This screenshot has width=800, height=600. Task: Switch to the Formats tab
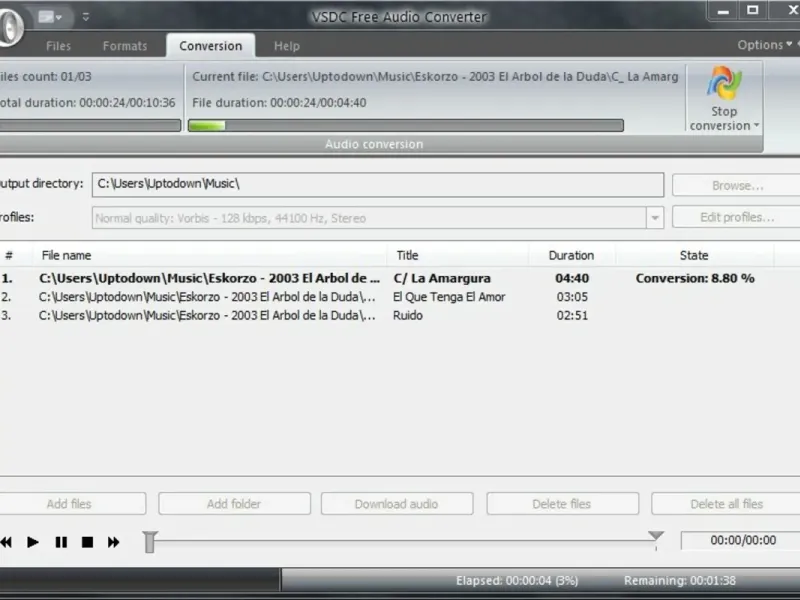[x=125, y=46]
